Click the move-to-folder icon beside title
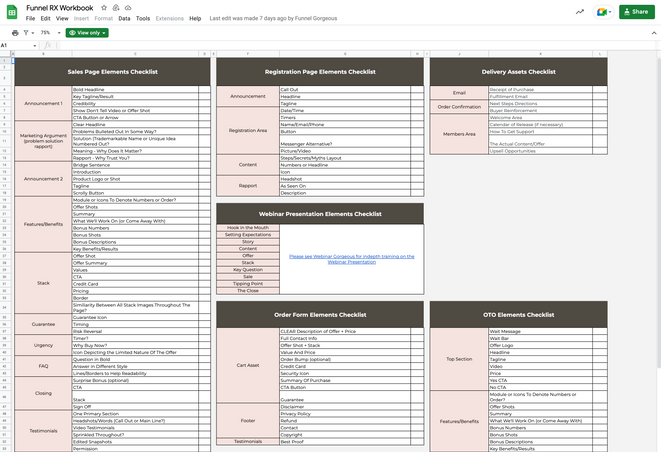 pos(114,7)
